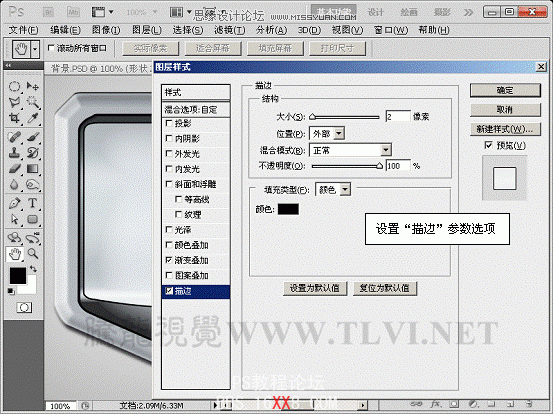The image size is (553, 414).
Task: Enable the 内发光 inner glow effect
Action: [x=169, y=169]
